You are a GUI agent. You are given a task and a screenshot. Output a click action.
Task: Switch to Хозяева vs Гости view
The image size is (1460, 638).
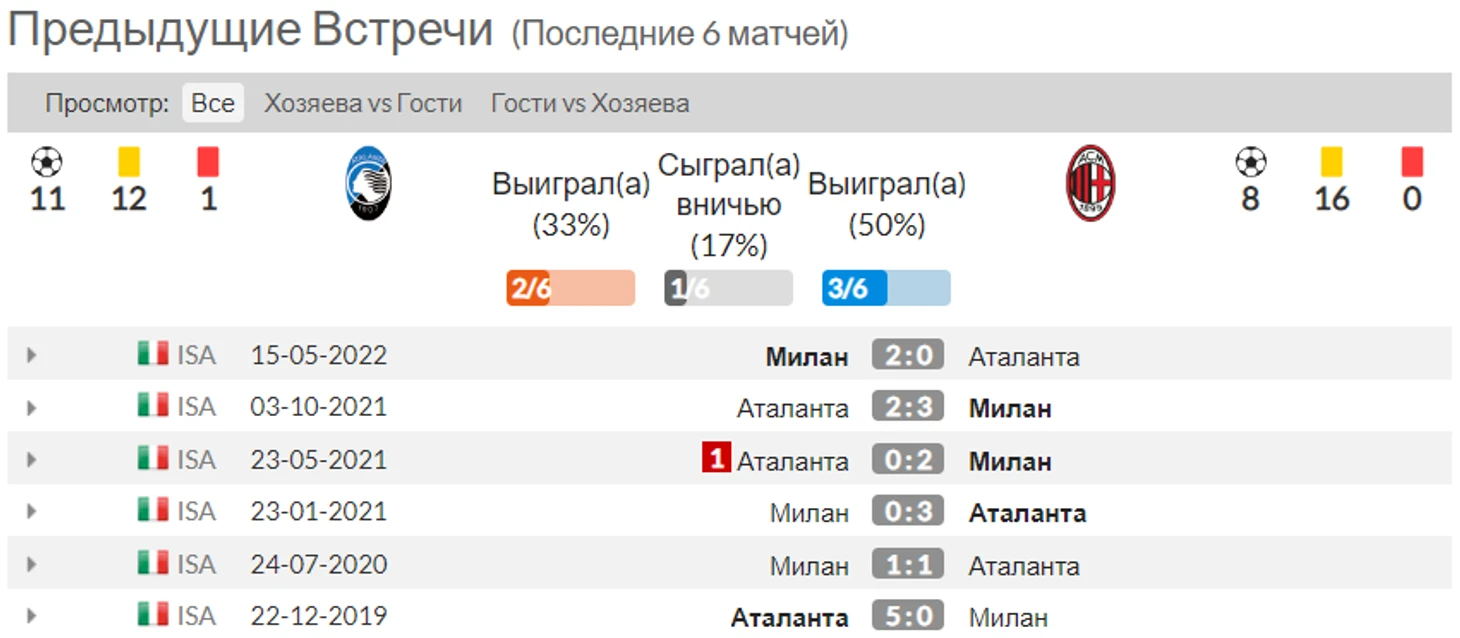point(363,103)
